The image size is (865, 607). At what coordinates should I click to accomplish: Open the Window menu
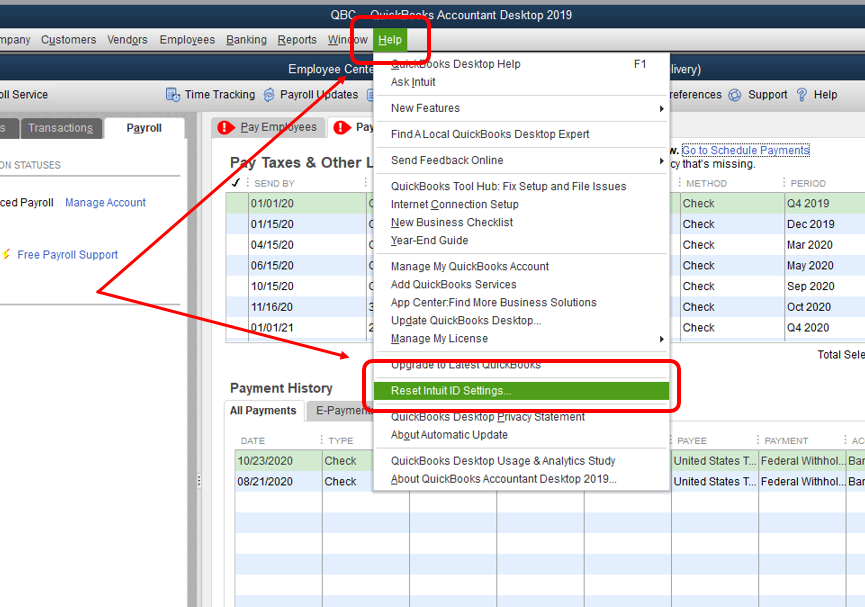point(348,40)
